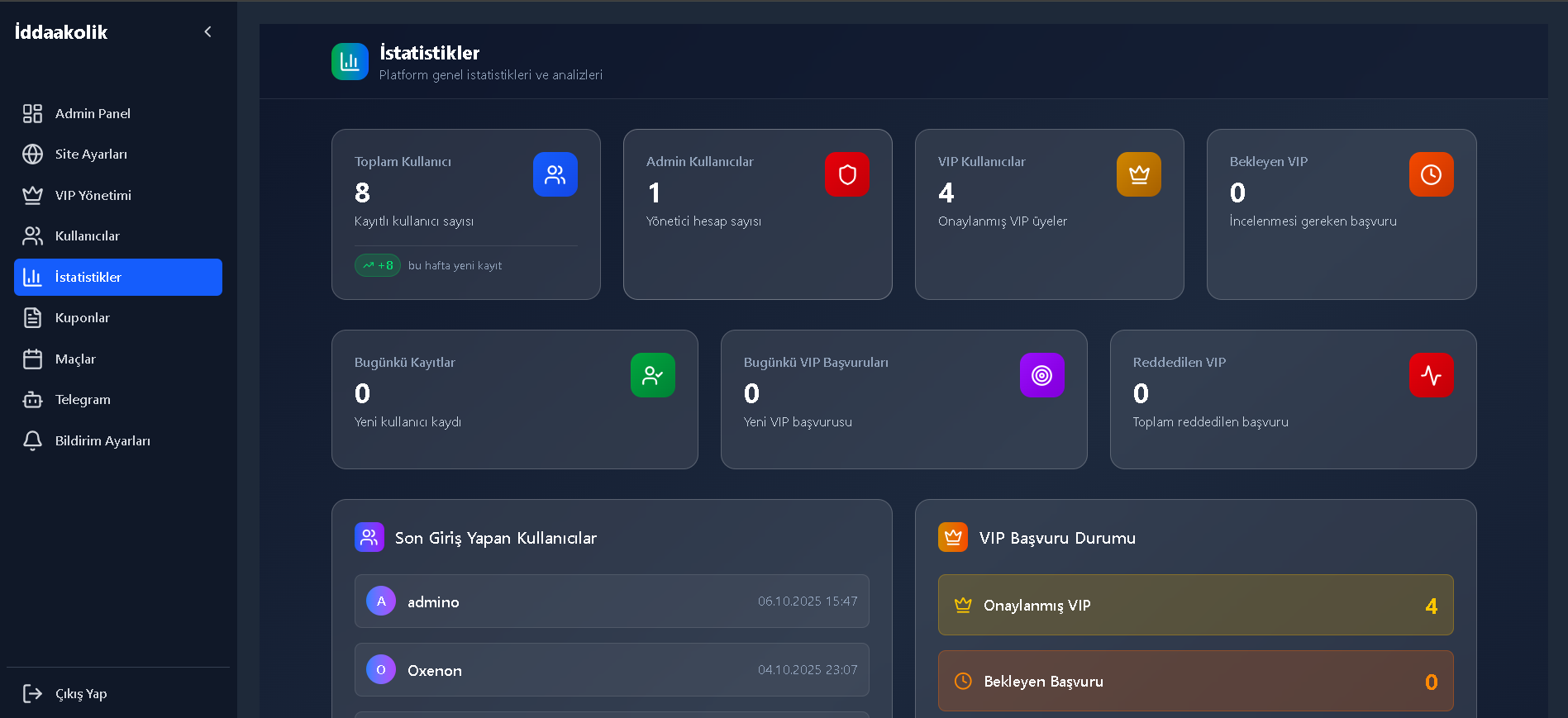1568x718 pixels.
Task: Click the VIP Başvuru Durumu crown icon
Action: 953,537
